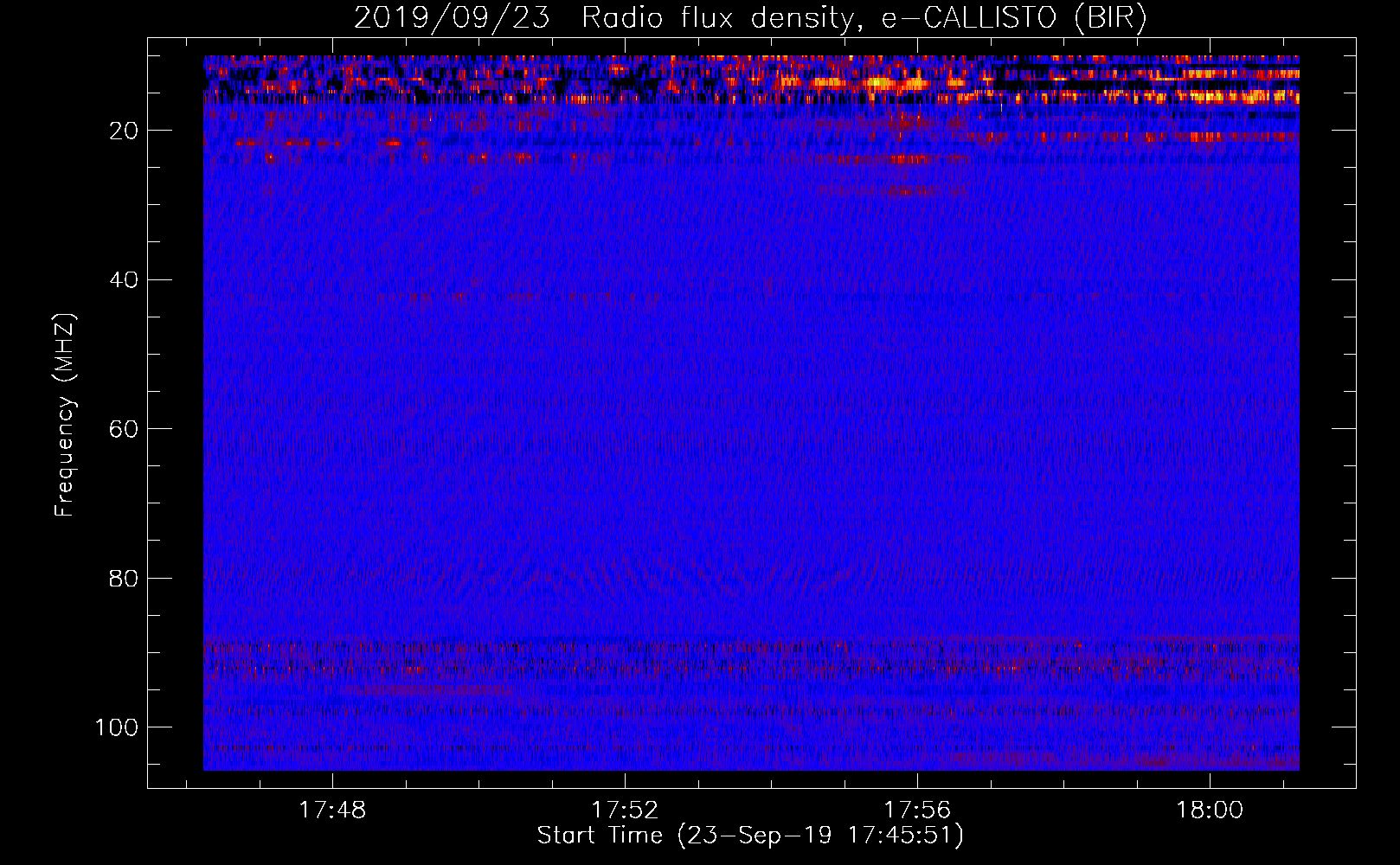Viewport: 1400px width, 865px height.
Task: Click the Start Time axis label
Action: pyautogui.click(x=750, y=836)
